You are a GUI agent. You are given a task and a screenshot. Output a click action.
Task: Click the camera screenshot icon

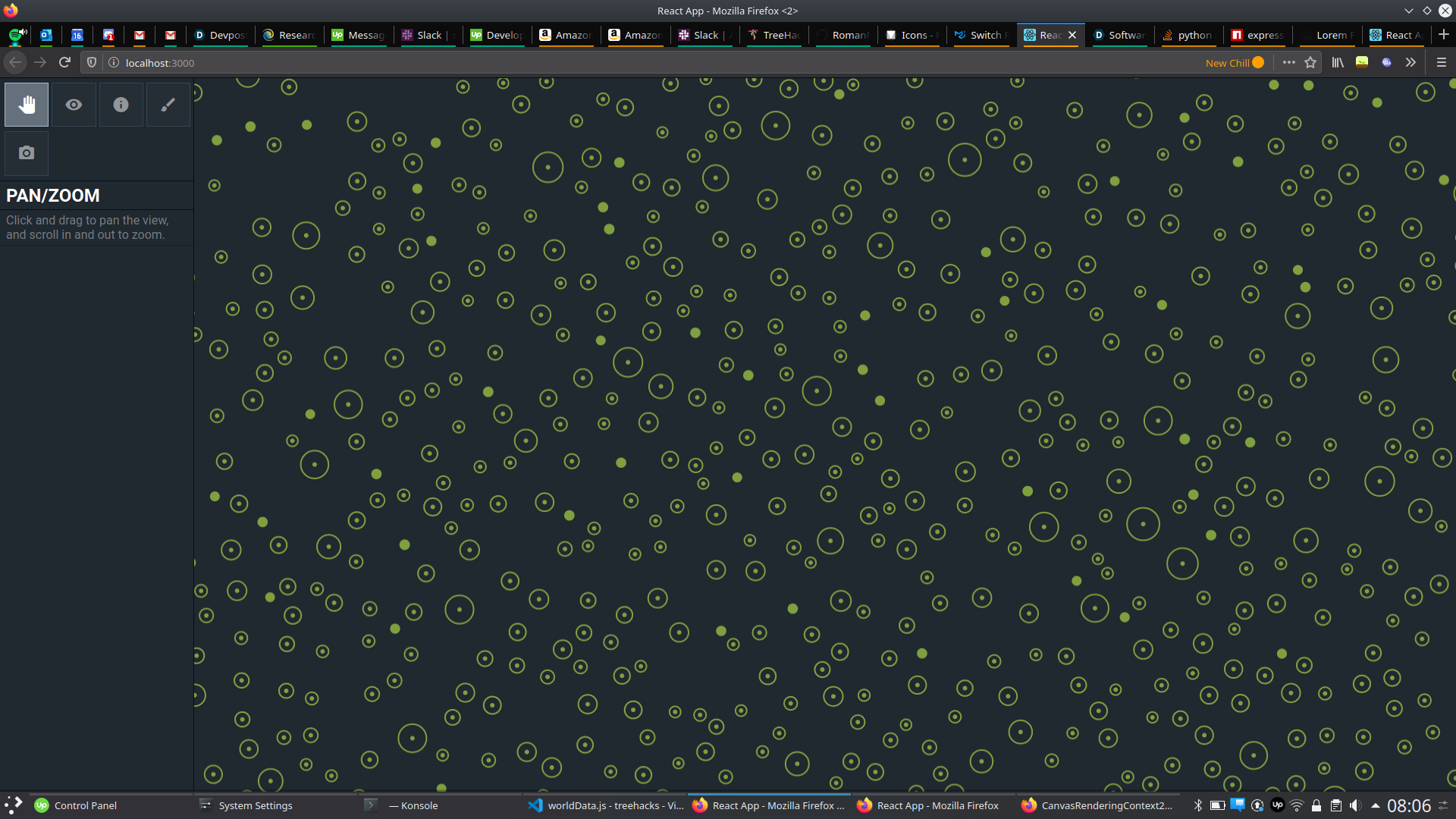coord(27,153)
